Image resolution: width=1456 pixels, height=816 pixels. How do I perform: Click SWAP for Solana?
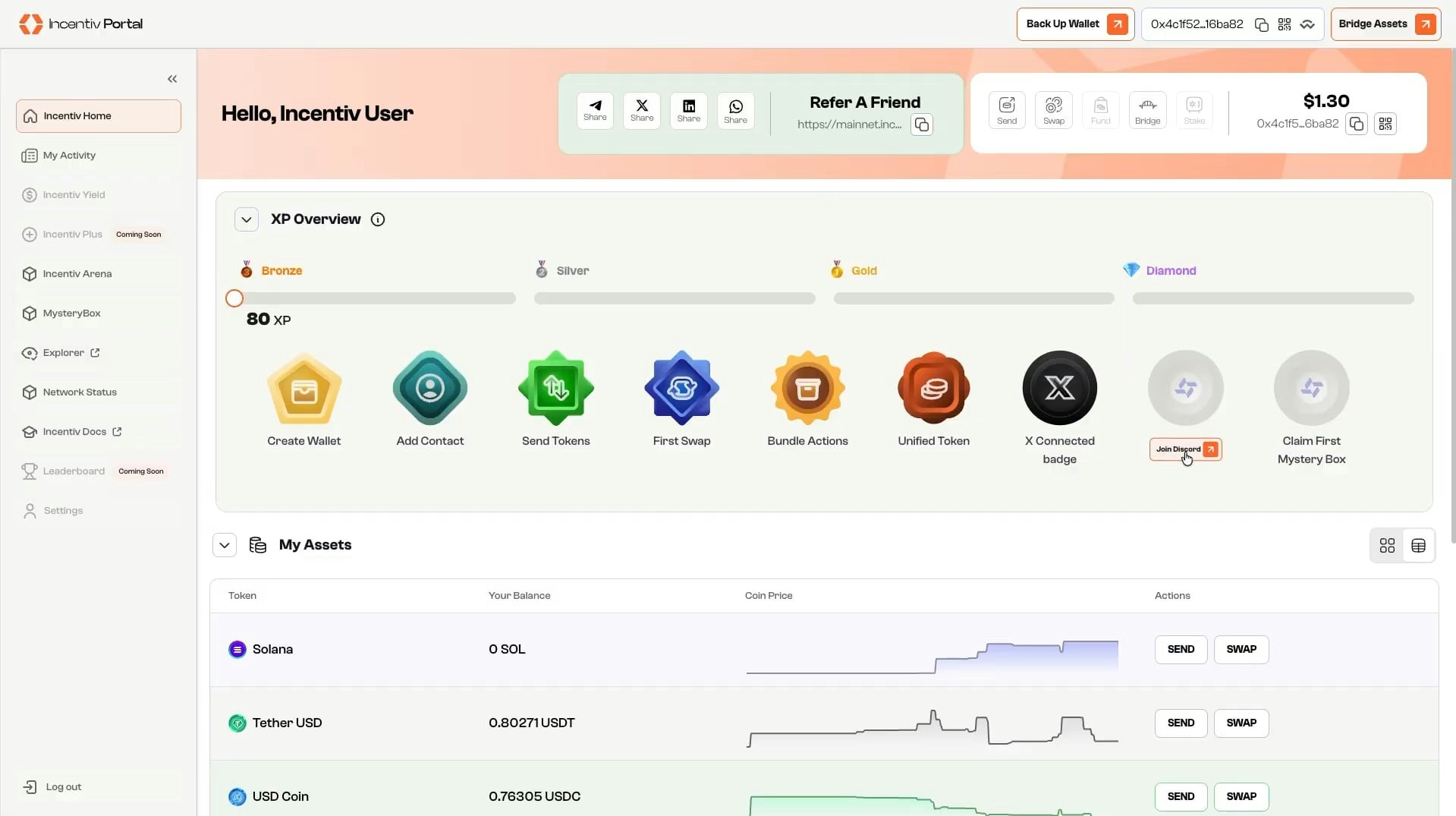click(x=1241, y=650)
